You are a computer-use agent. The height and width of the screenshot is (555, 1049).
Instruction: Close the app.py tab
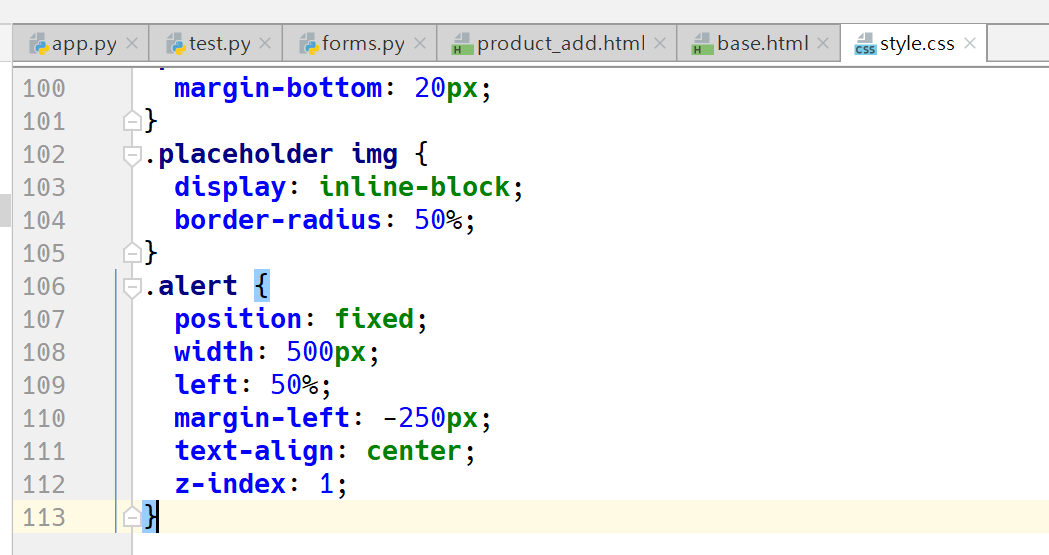coord(132,43)
